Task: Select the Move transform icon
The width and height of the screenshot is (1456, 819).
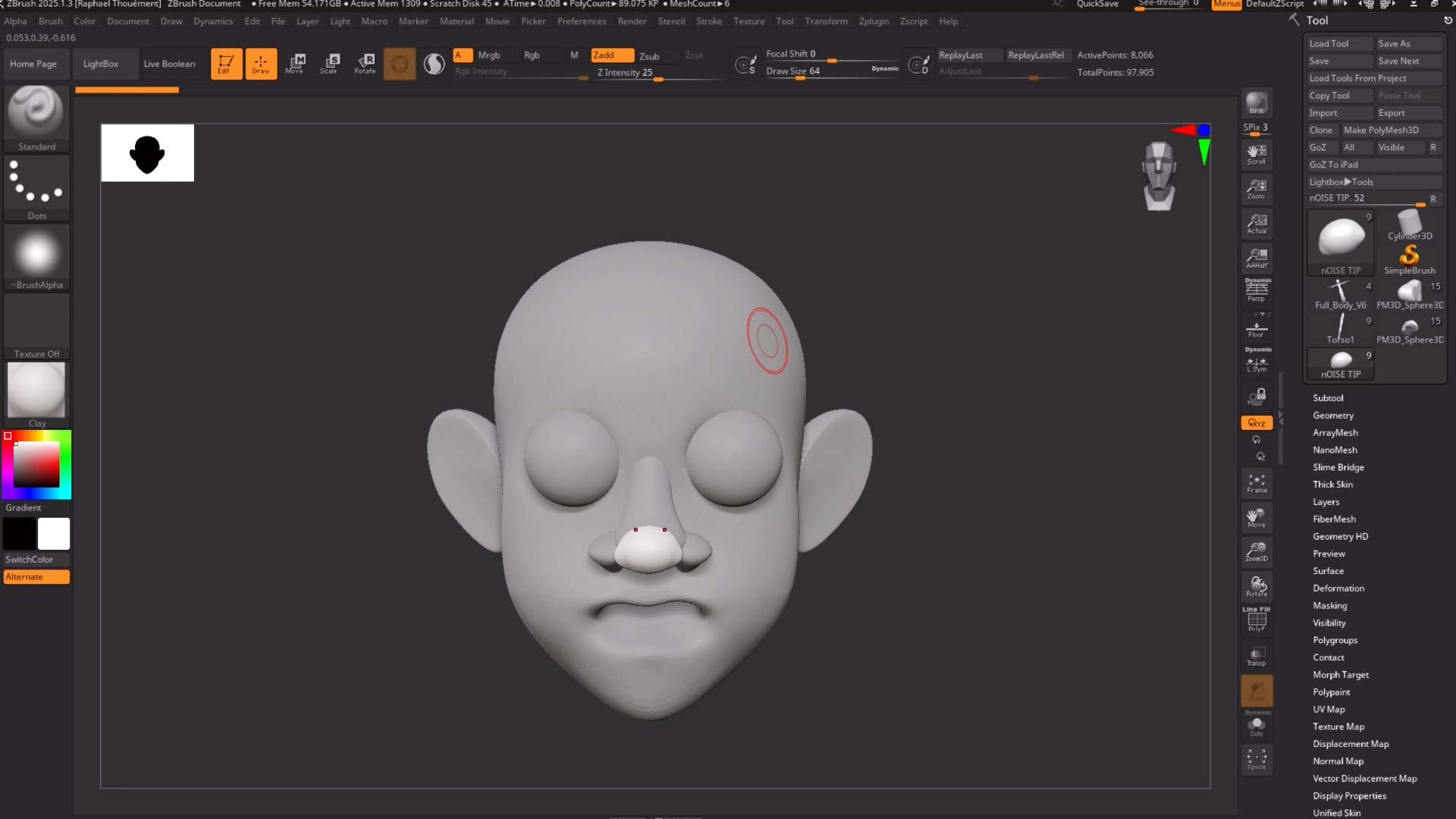Action: (295, 63)
